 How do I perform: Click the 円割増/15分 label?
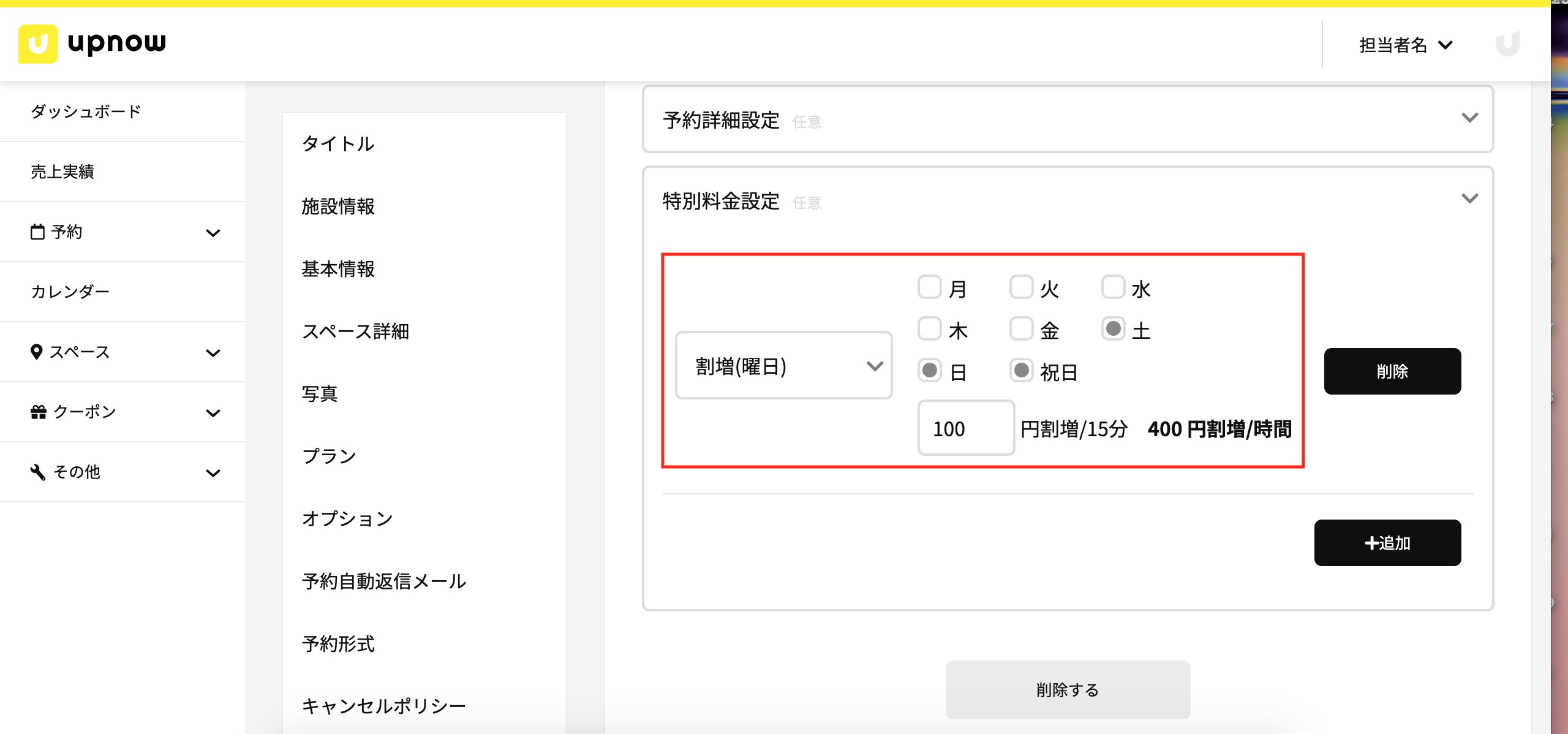[x=1074, y=429]
